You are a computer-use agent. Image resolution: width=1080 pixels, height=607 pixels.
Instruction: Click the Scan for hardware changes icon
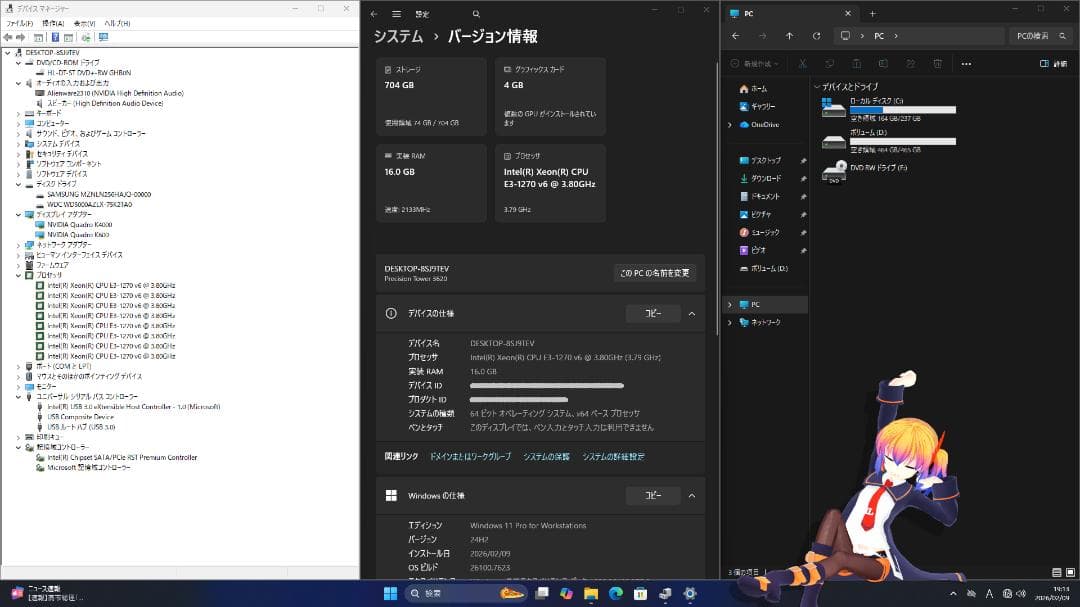pyautogui.click(x=86, y=38)
